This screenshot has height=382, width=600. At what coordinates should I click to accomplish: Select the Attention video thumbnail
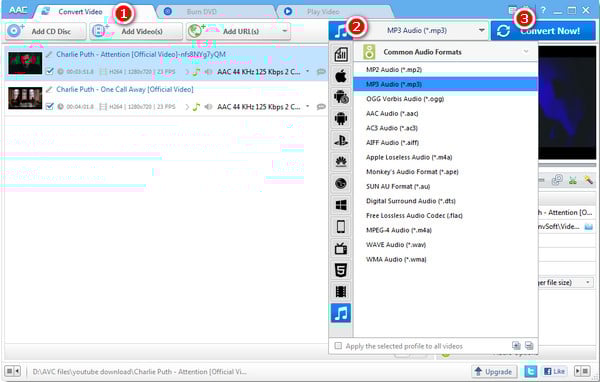(25, 63)
